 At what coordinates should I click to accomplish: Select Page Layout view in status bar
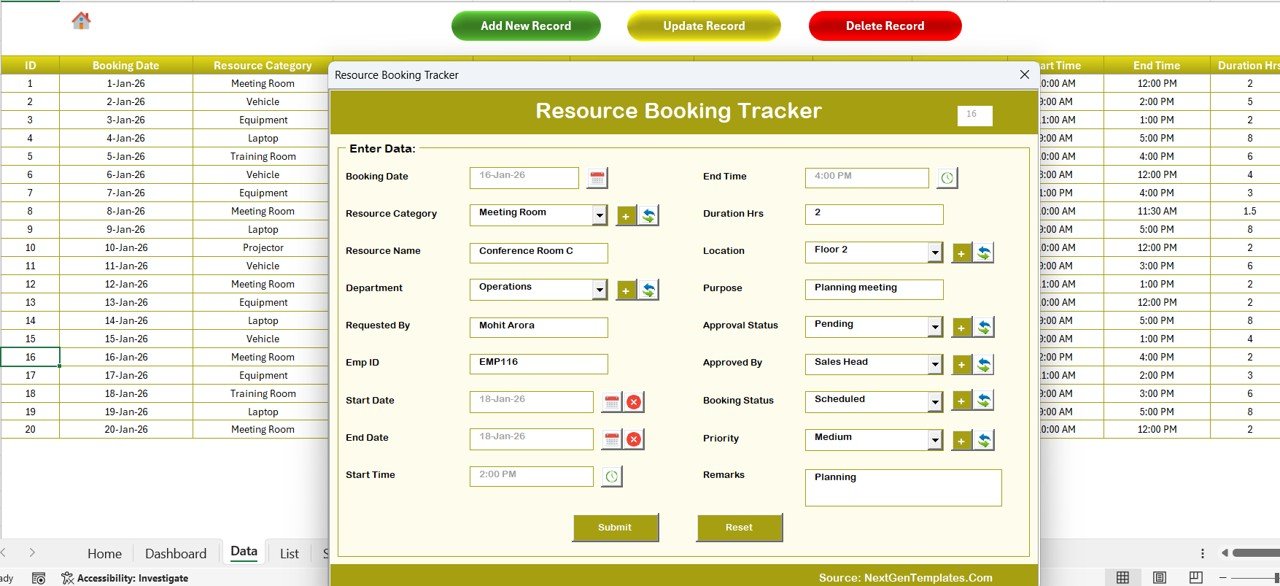click(1159, 577)
